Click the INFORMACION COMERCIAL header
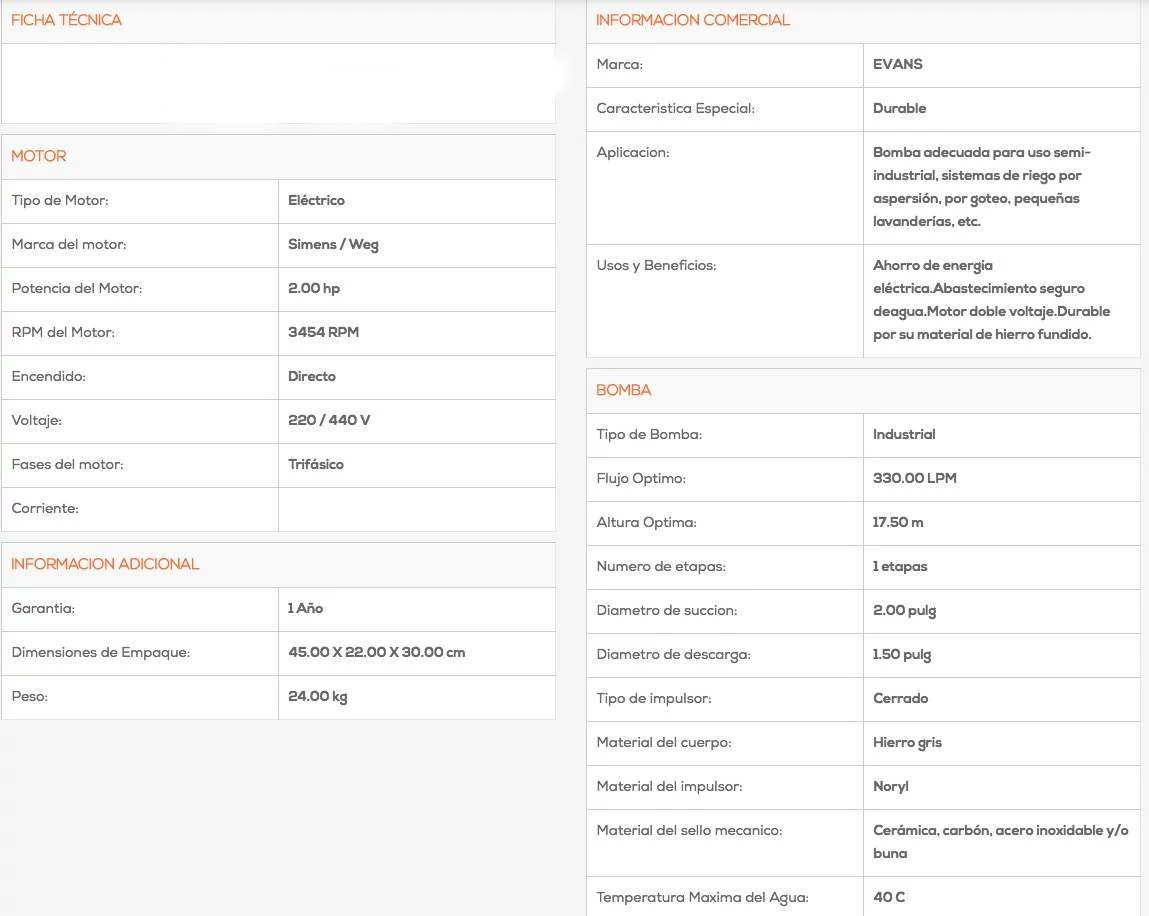Screen dimensions: 1149x916 click(x=692, y=20)
